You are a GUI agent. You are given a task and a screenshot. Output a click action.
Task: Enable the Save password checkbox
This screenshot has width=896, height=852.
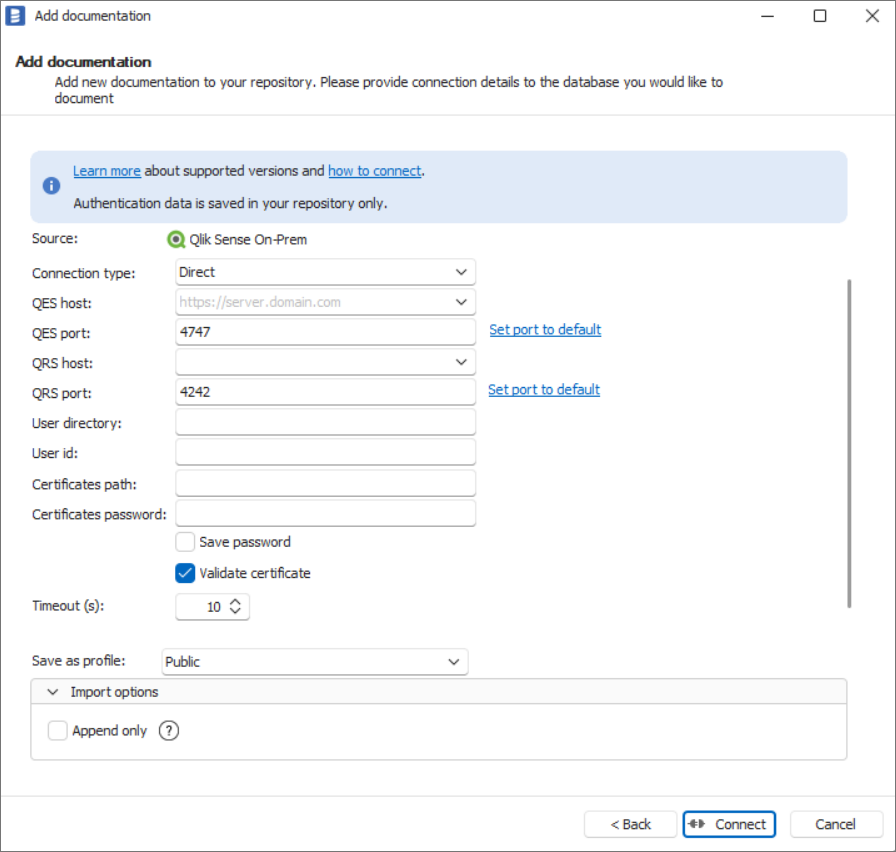pos(185,542)
